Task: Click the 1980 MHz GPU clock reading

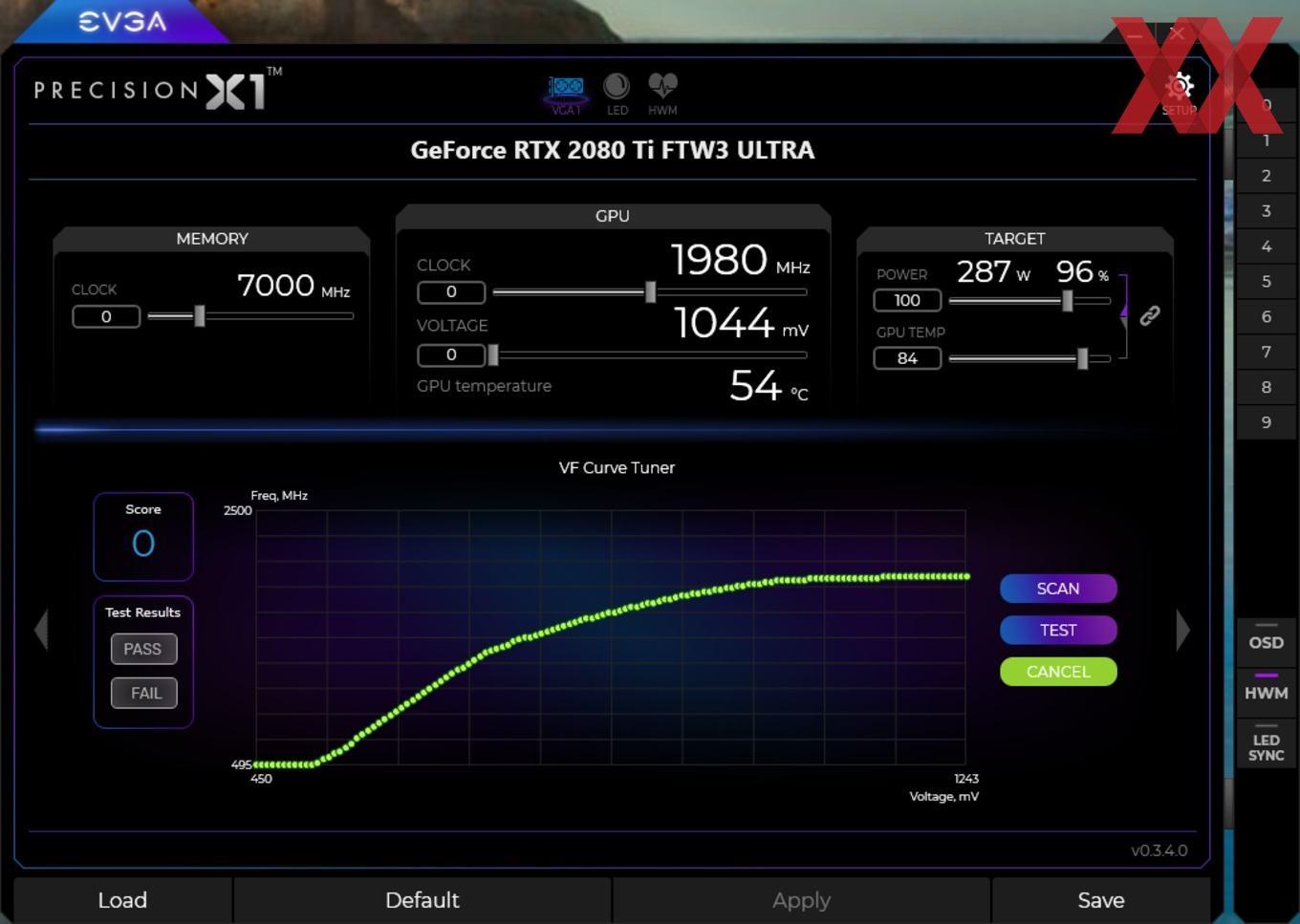Action: coord(740,260)
